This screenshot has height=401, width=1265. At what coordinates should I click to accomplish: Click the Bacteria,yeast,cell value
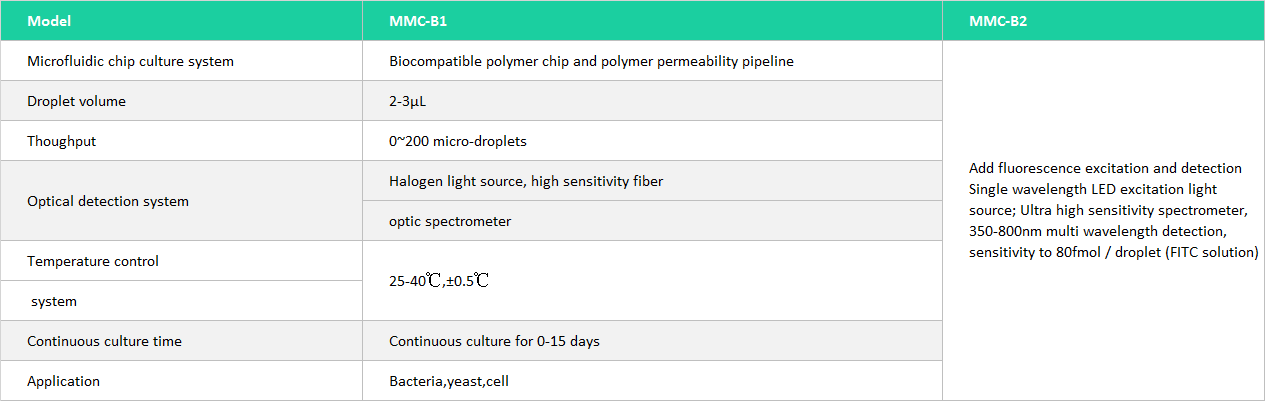coord(449,381)
